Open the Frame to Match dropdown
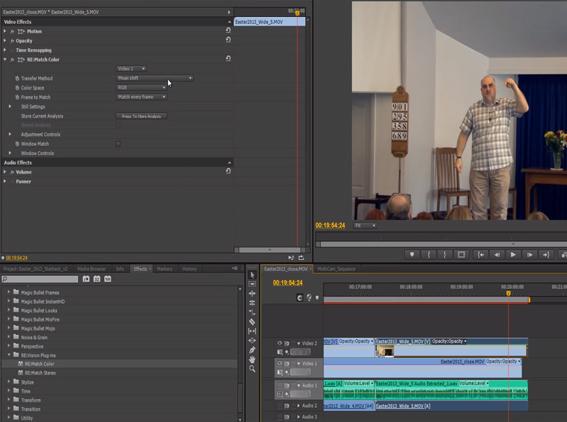The height and width of the screenshot is (422, 567). tap(141, 97)
